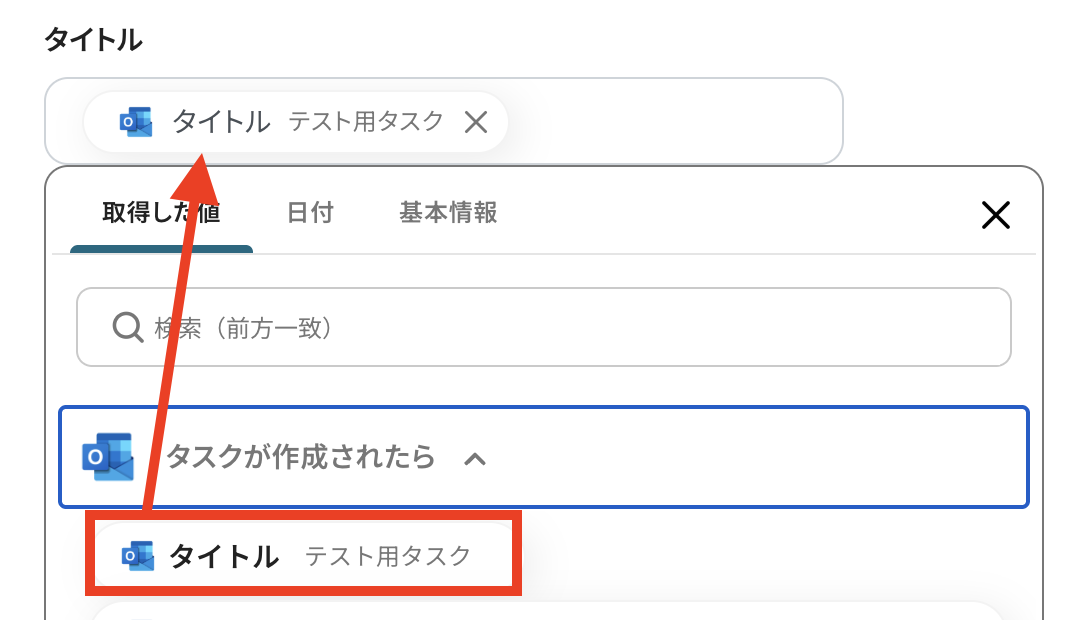
Task: Click the magnifier icon in the search box
Action: pyautogui.click(x=128, y=327)
